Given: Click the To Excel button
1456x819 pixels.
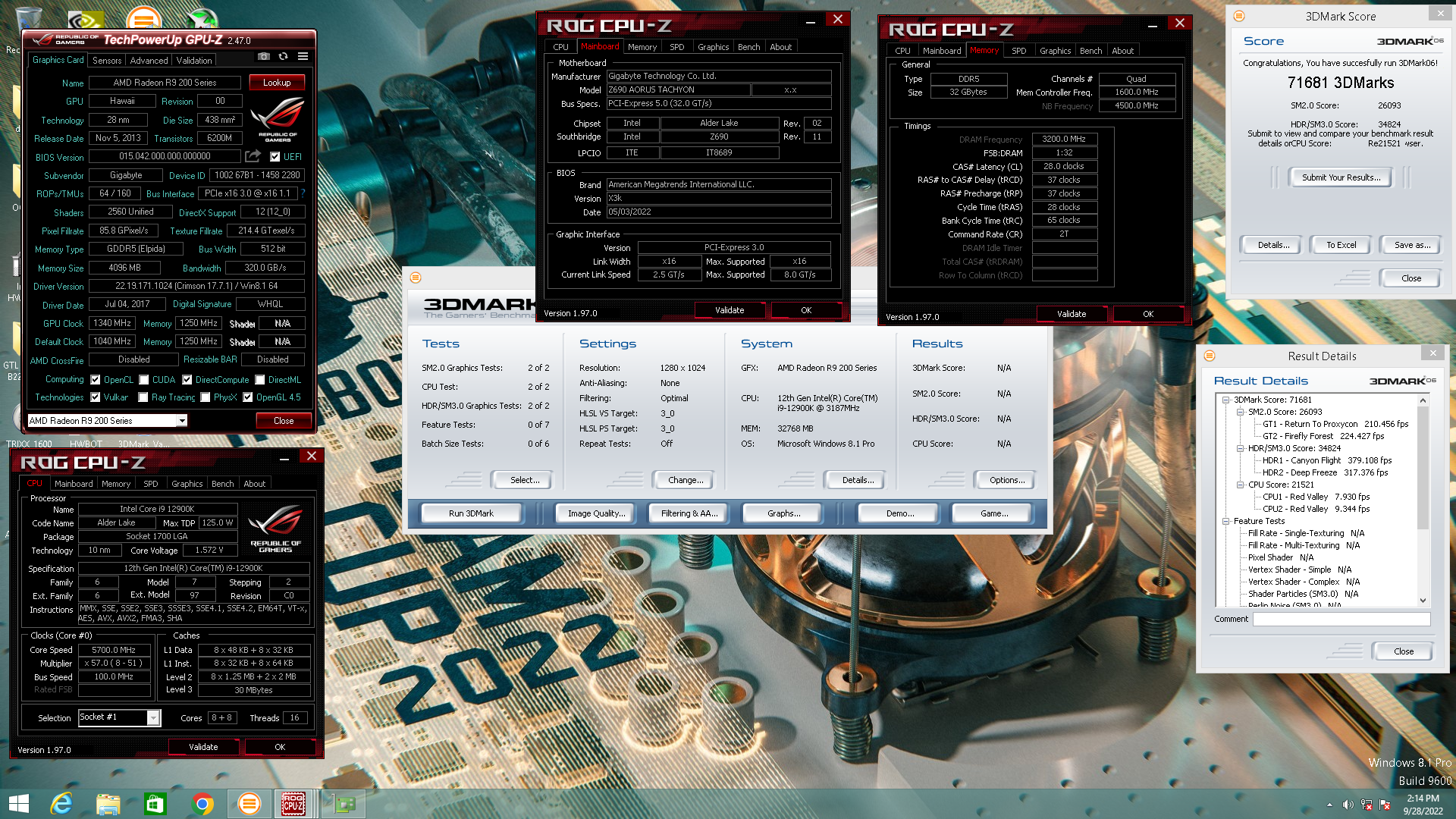Looking at the screenshot, I should coord(1341,245).
